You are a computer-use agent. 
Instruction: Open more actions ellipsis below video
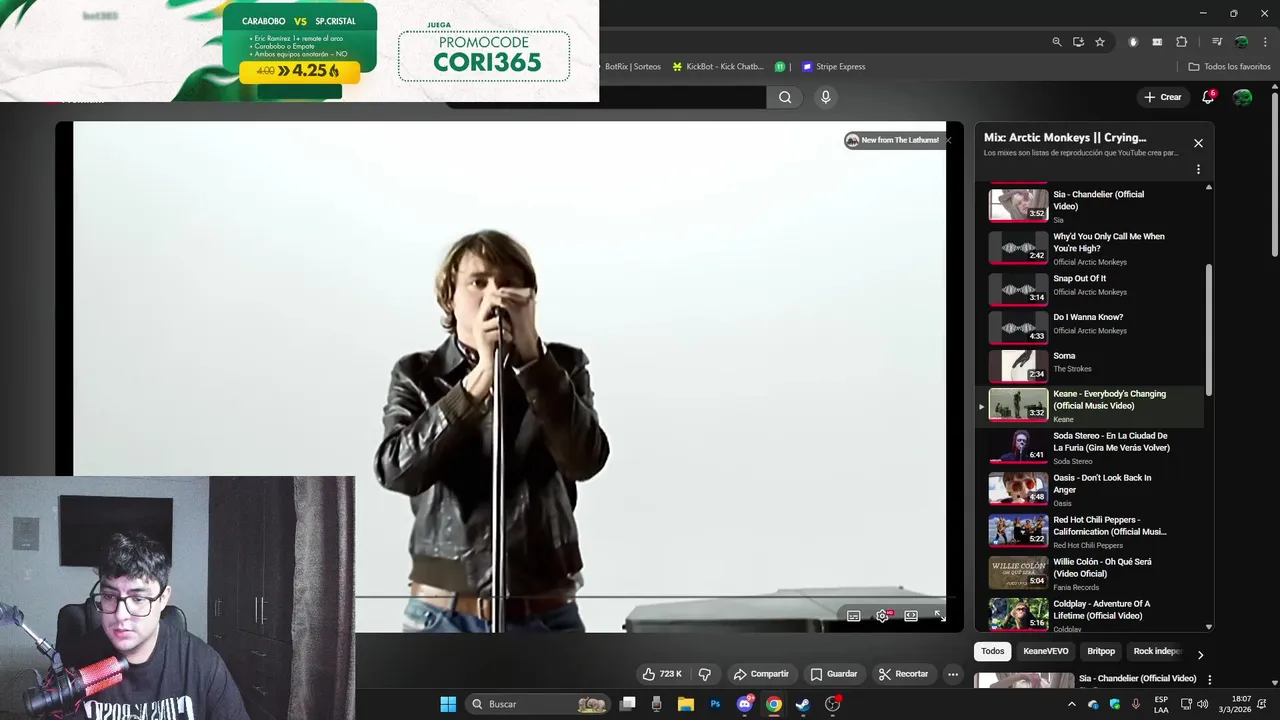coord(953,674)
